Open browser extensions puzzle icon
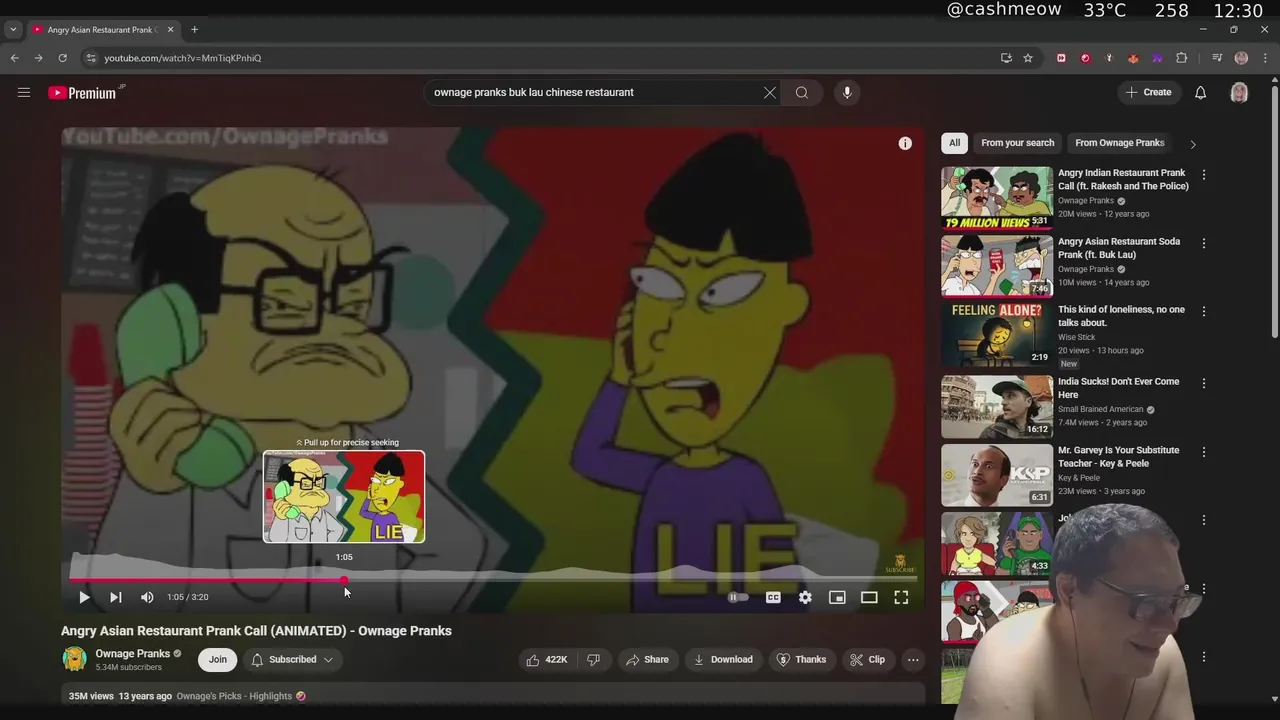This screenshot has width=1280, height=720. coord(1181,58)
